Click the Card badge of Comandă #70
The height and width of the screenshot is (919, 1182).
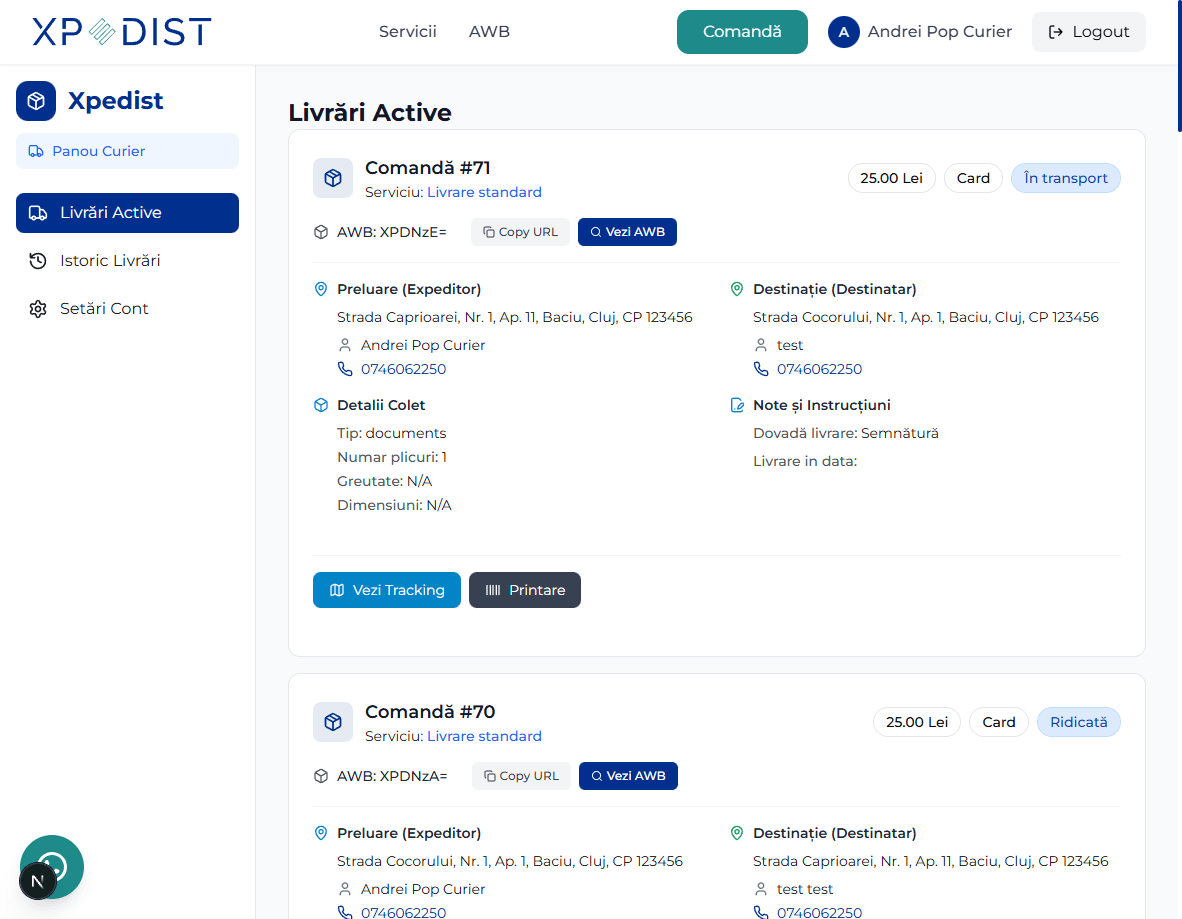(x=999, y=722)
